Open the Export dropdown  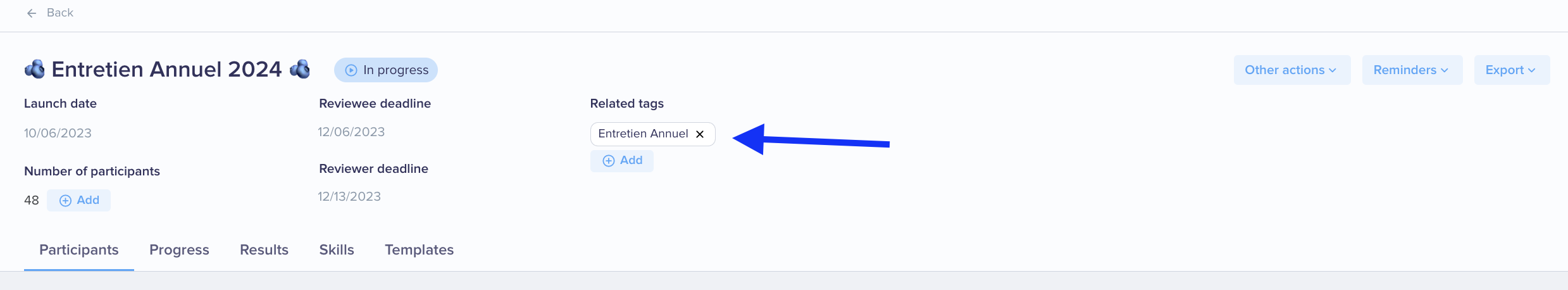1512,70
